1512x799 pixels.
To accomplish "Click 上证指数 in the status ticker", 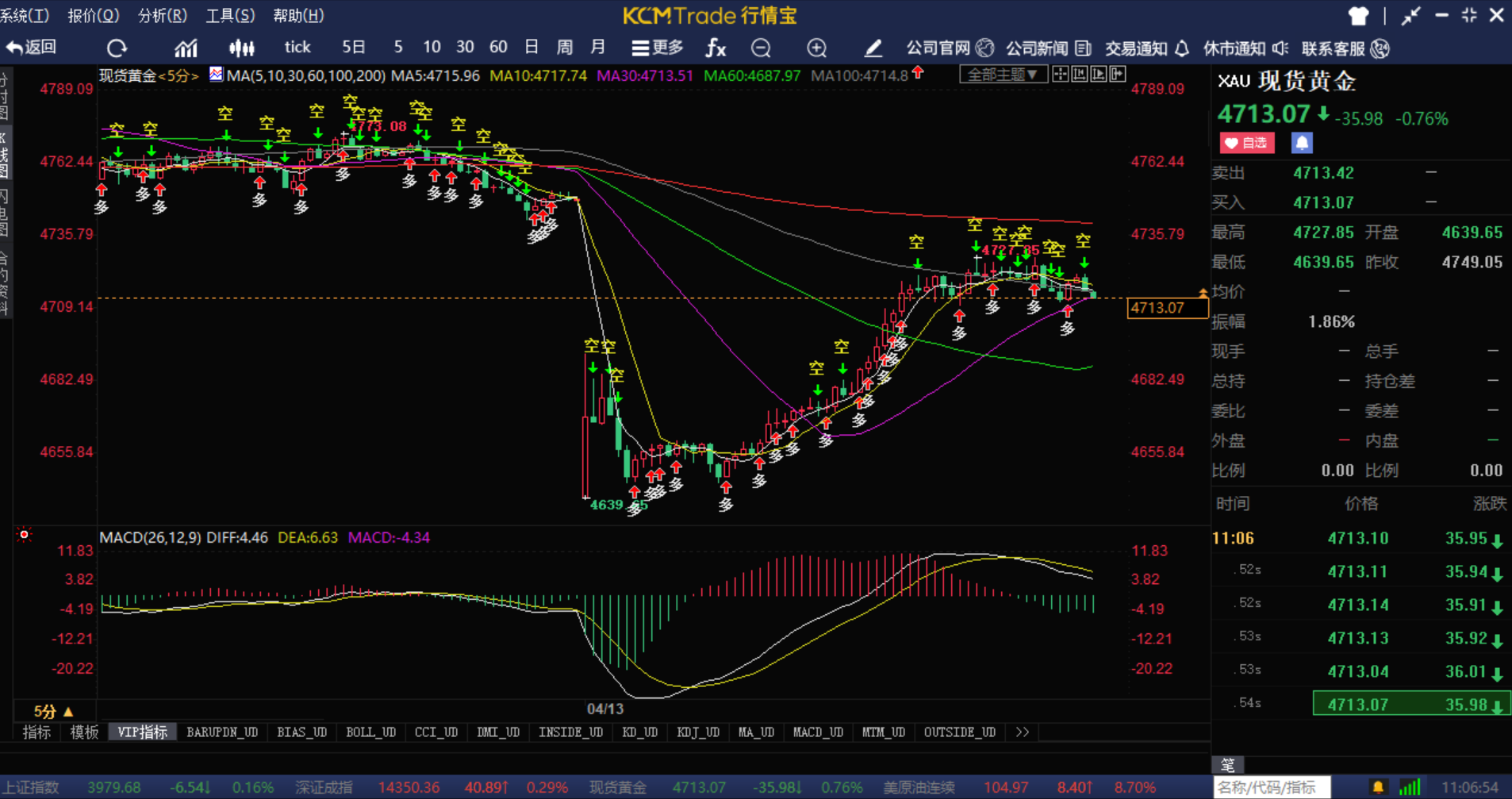I will 29,788.
